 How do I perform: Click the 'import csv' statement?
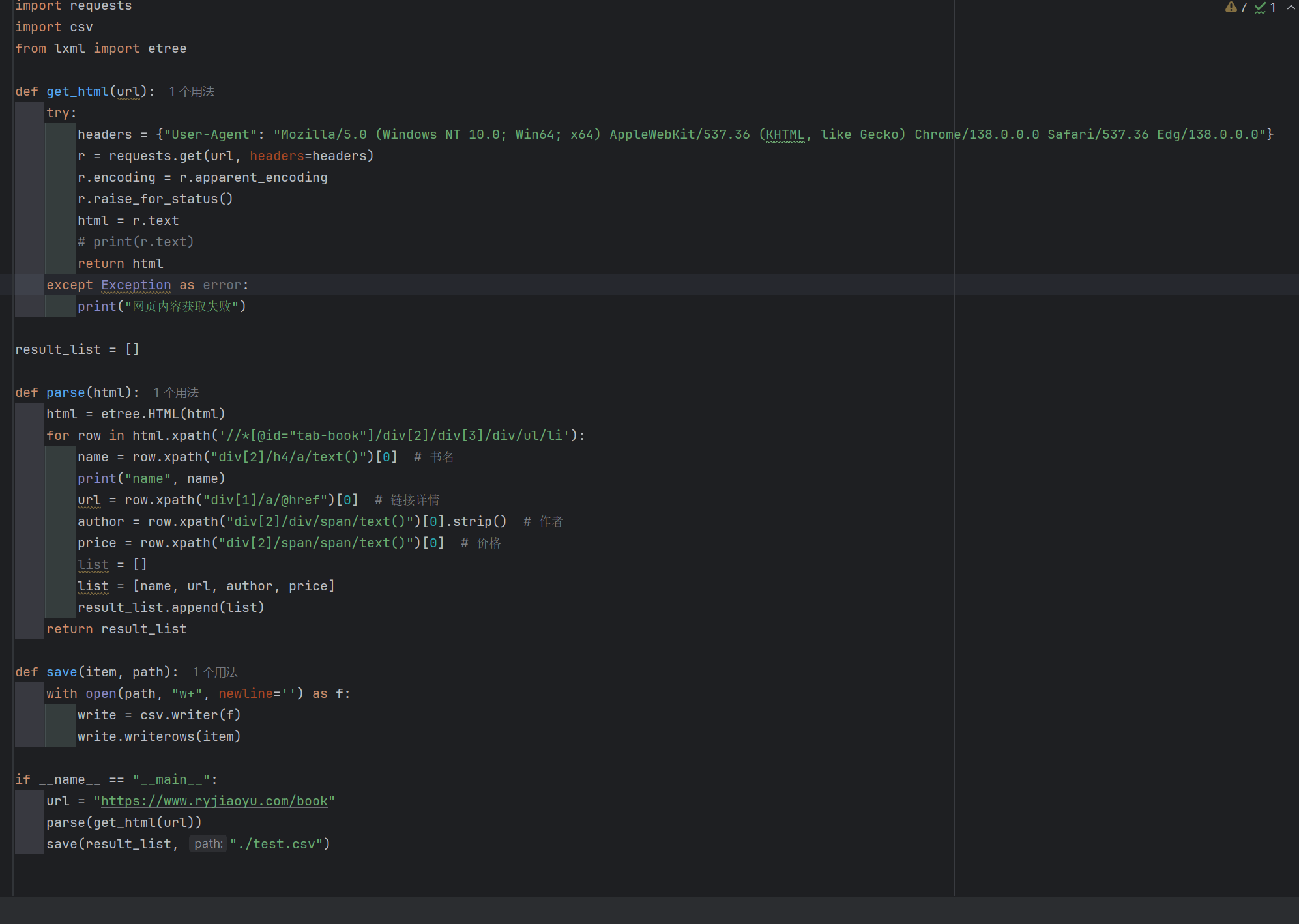54,27
